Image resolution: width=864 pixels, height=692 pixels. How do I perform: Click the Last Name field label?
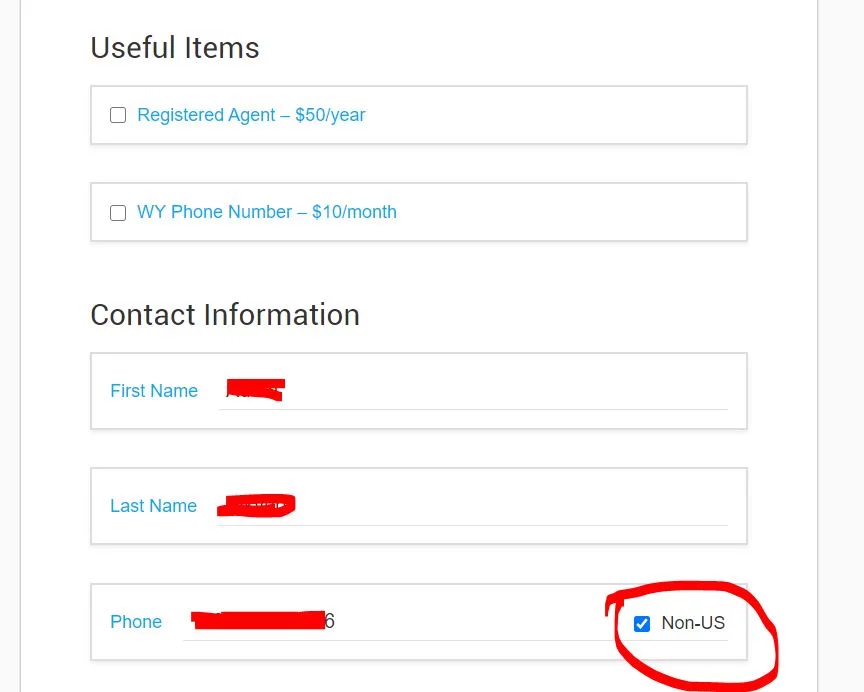(153, 506)
